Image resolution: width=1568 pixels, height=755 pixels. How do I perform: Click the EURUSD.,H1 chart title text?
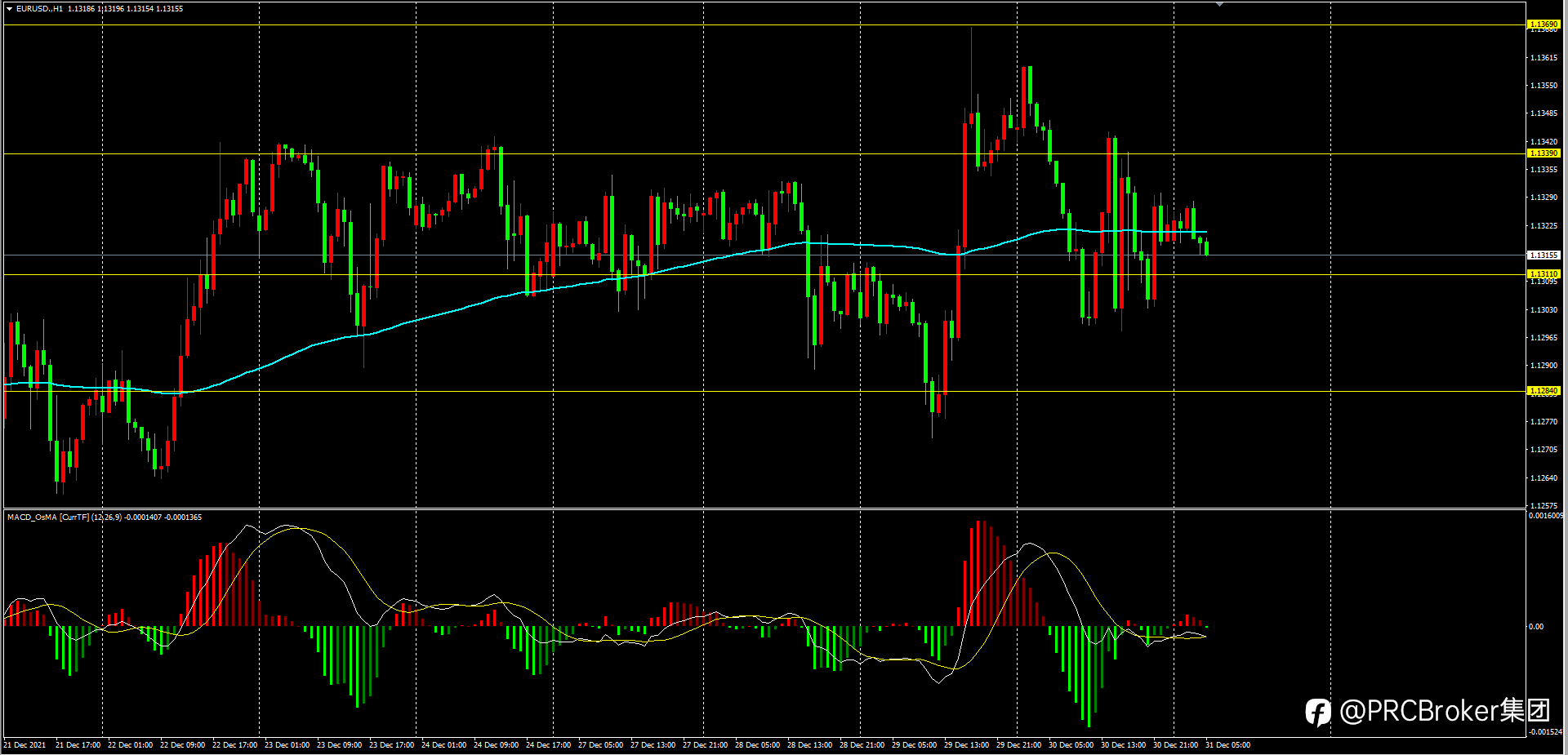click(x=39, y=9)
